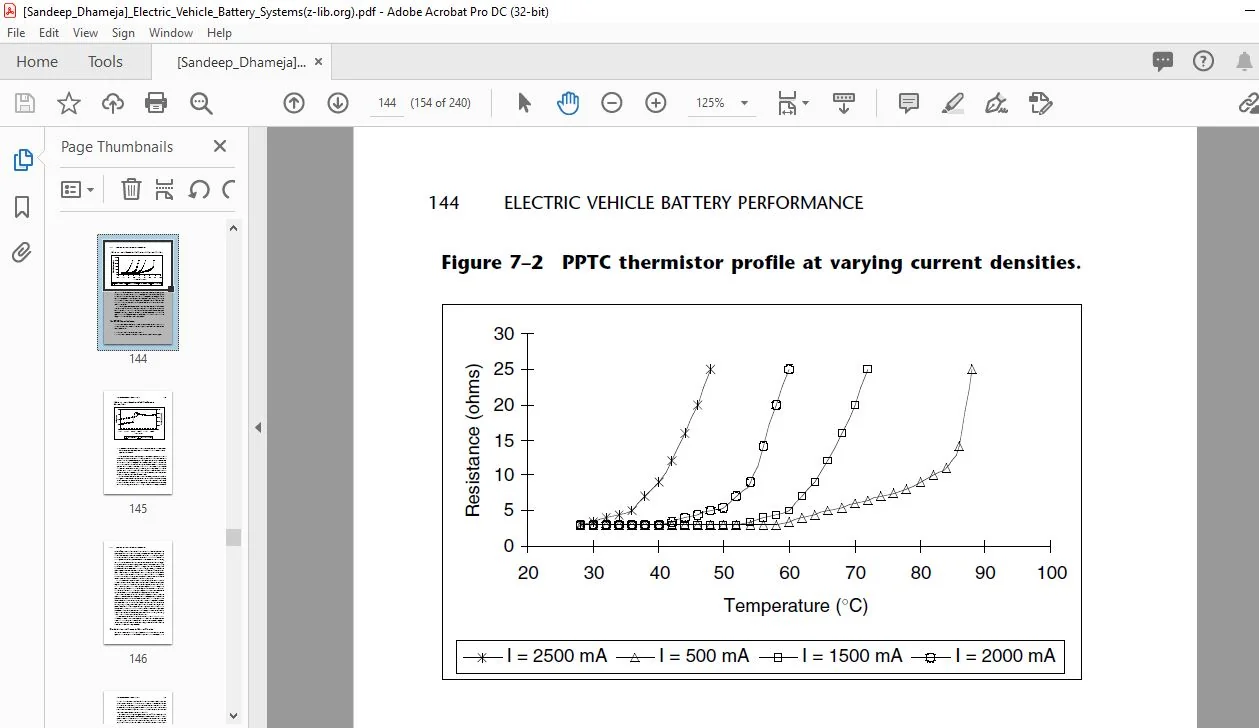Click the I = 500 mA legend label

point(704,656)
